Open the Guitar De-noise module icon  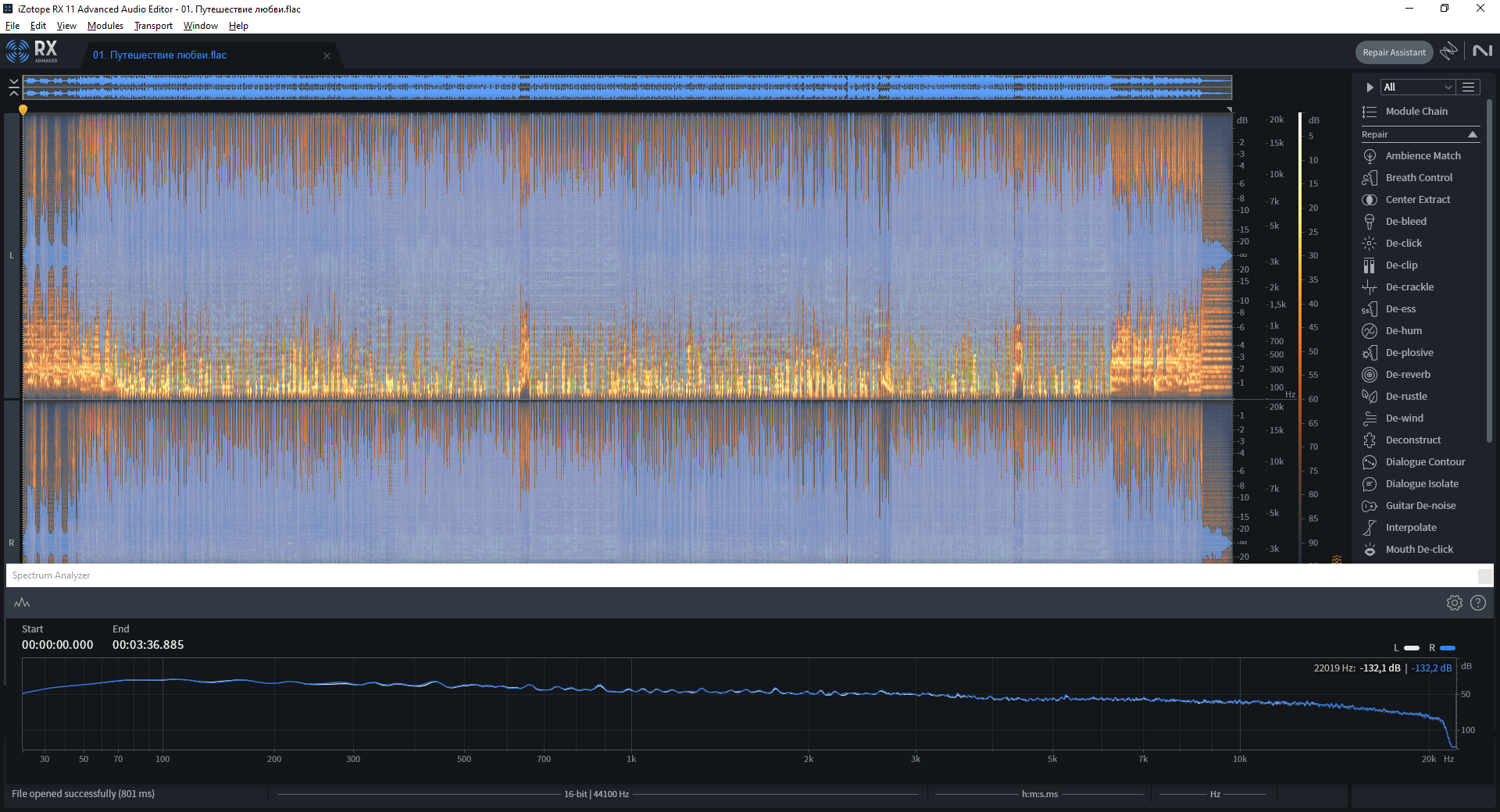(x=1370, y=506)
